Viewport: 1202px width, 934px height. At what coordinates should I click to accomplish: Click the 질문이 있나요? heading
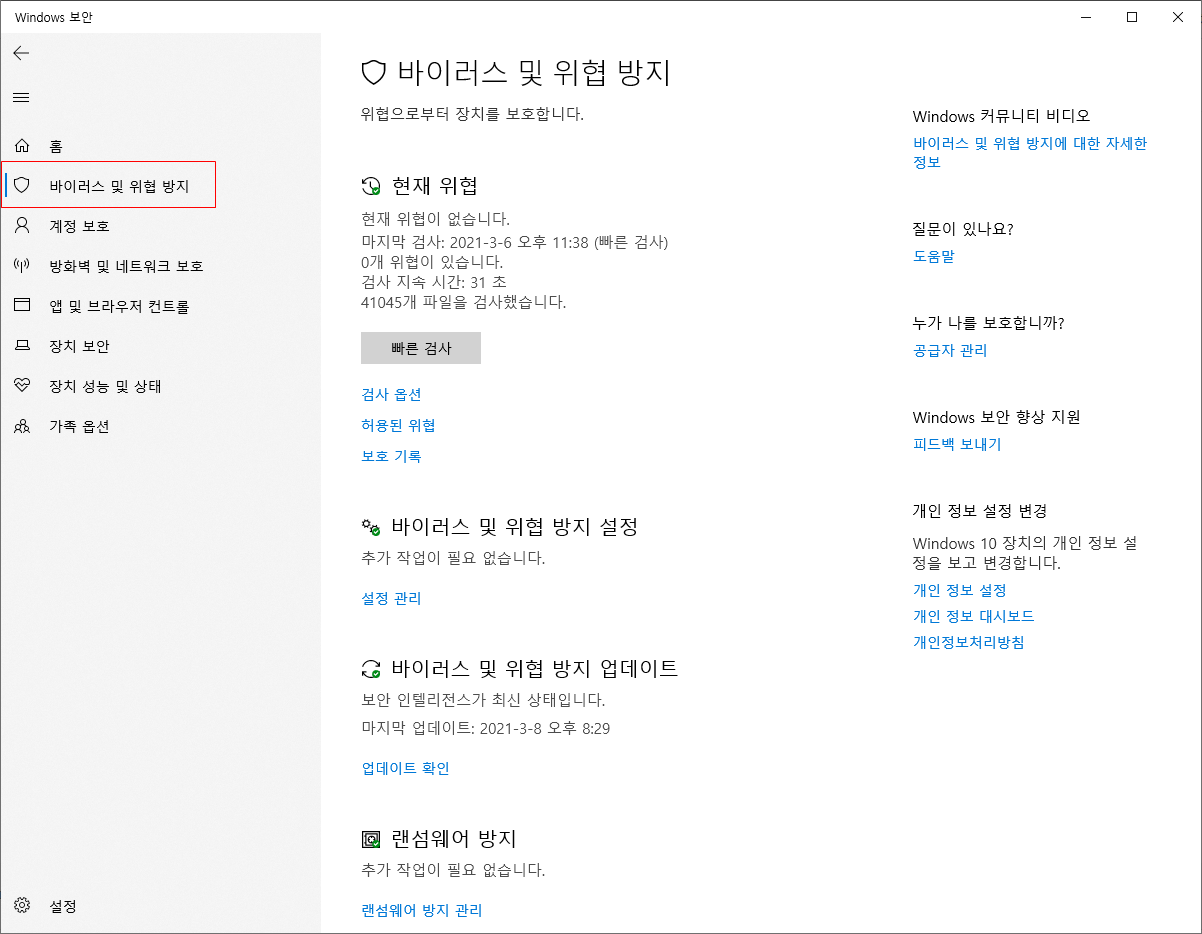[x=963, y=229]
